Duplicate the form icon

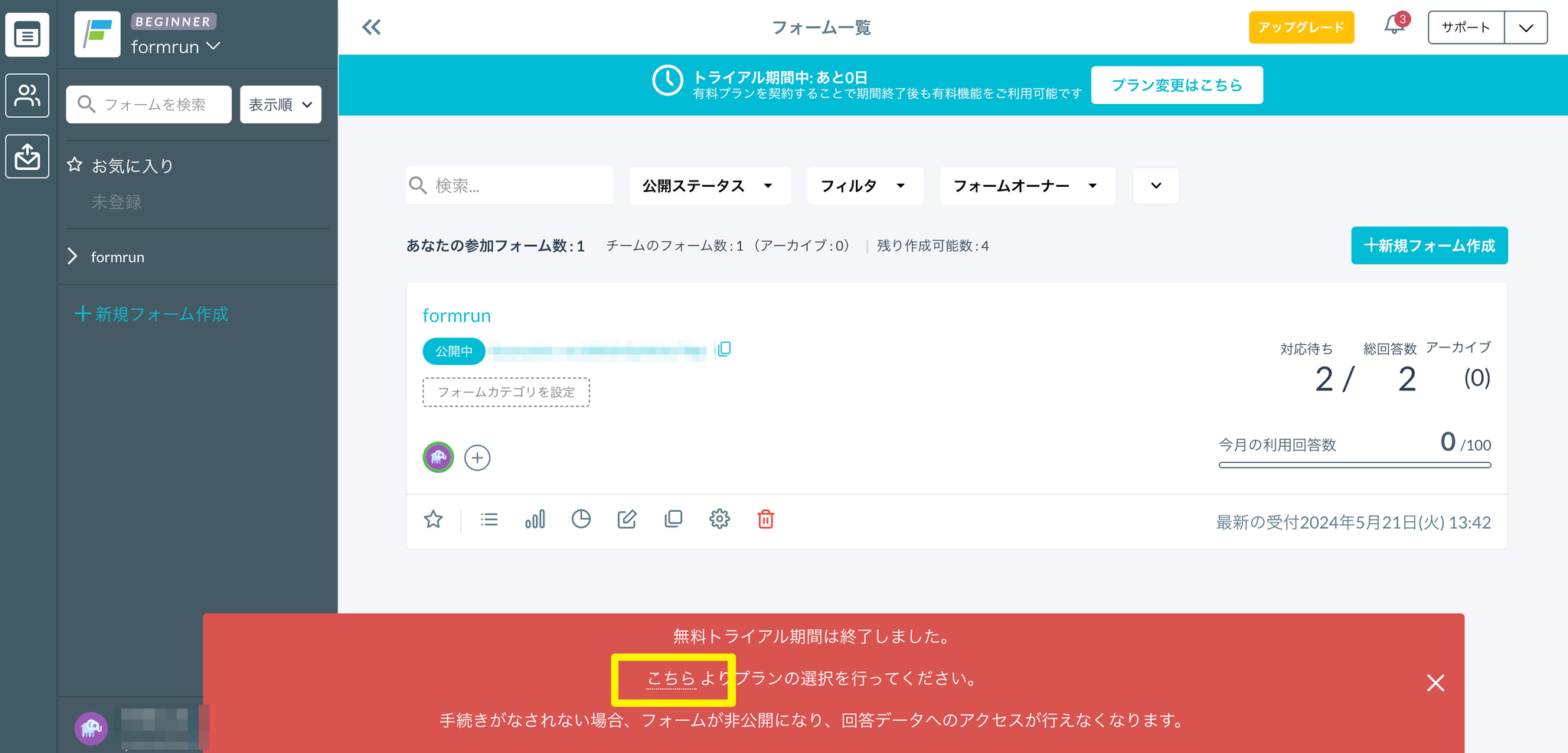point(673,520)
